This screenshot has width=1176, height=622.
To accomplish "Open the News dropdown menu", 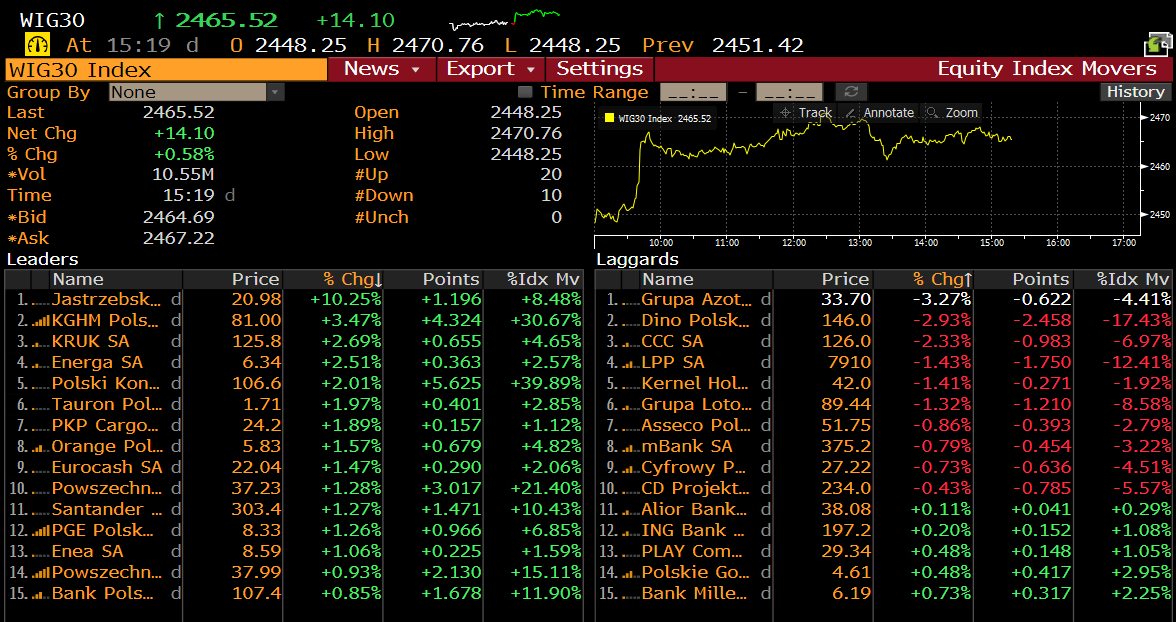I will pos(382,69).
